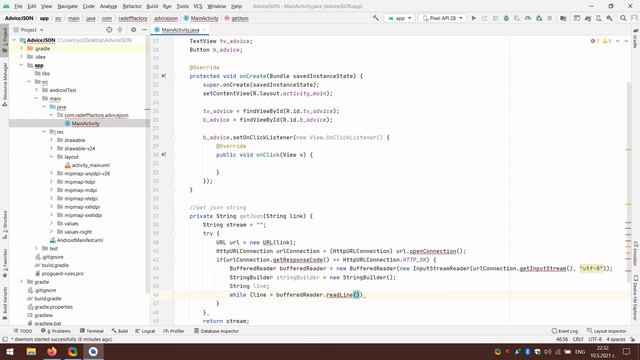
Task: Expand the .gradle folder
Action: pyautogui.click(x=22, y=48)
